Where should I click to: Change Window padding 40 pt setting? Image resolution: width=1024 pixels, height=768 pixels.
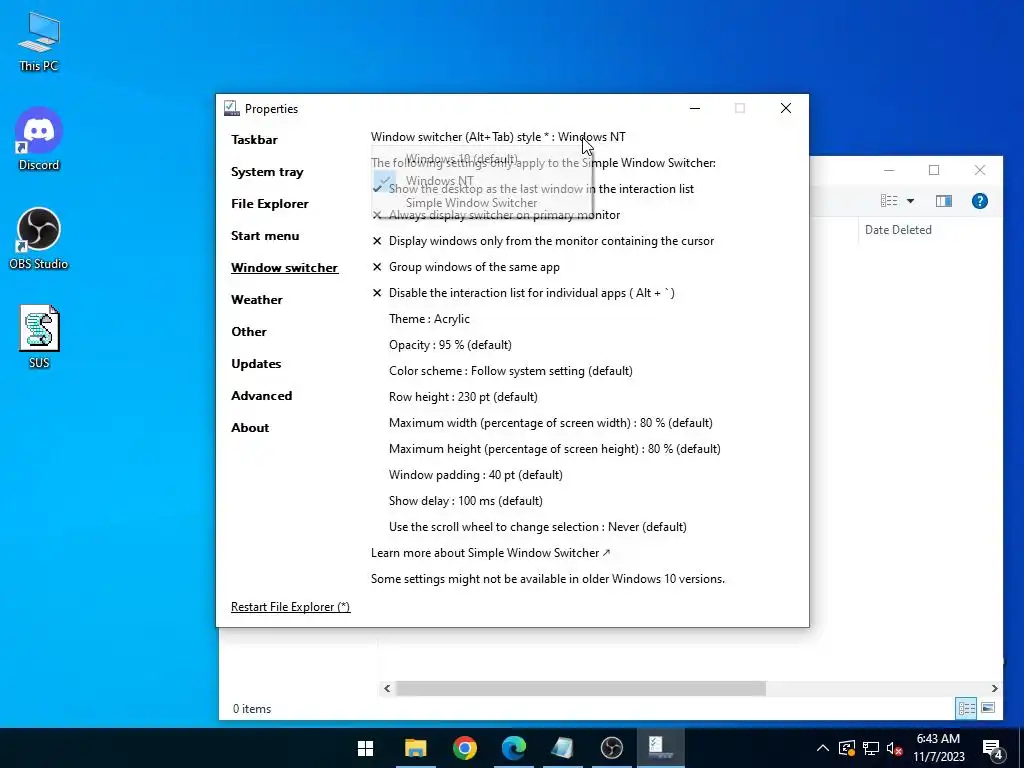pos(475,475)
